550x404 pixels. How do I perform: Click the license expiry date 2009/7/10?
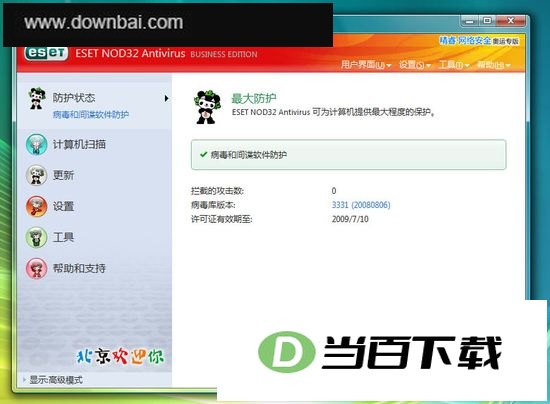(350, 219)
